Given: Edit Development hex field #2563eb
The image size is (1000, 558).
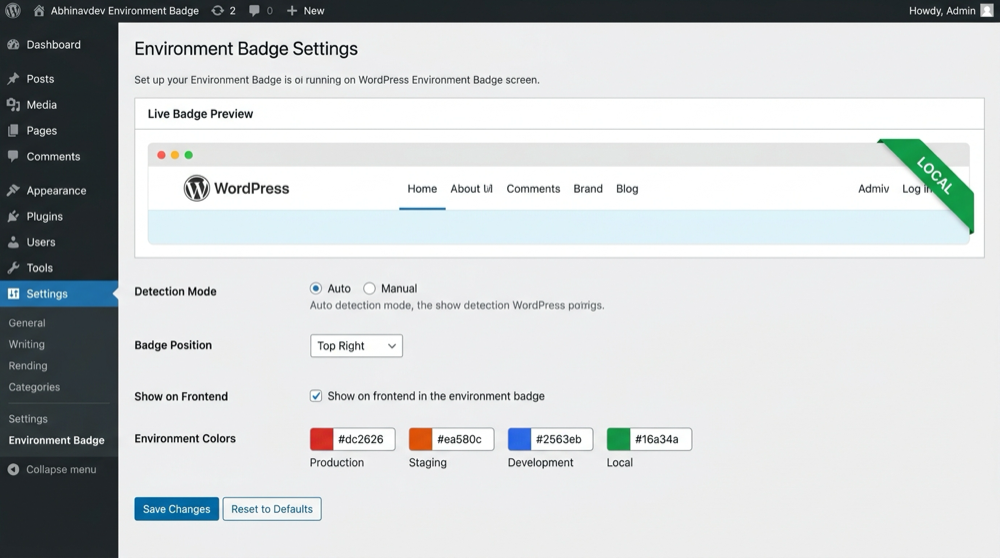Looking at the screenshot, I should pos(562,439).
